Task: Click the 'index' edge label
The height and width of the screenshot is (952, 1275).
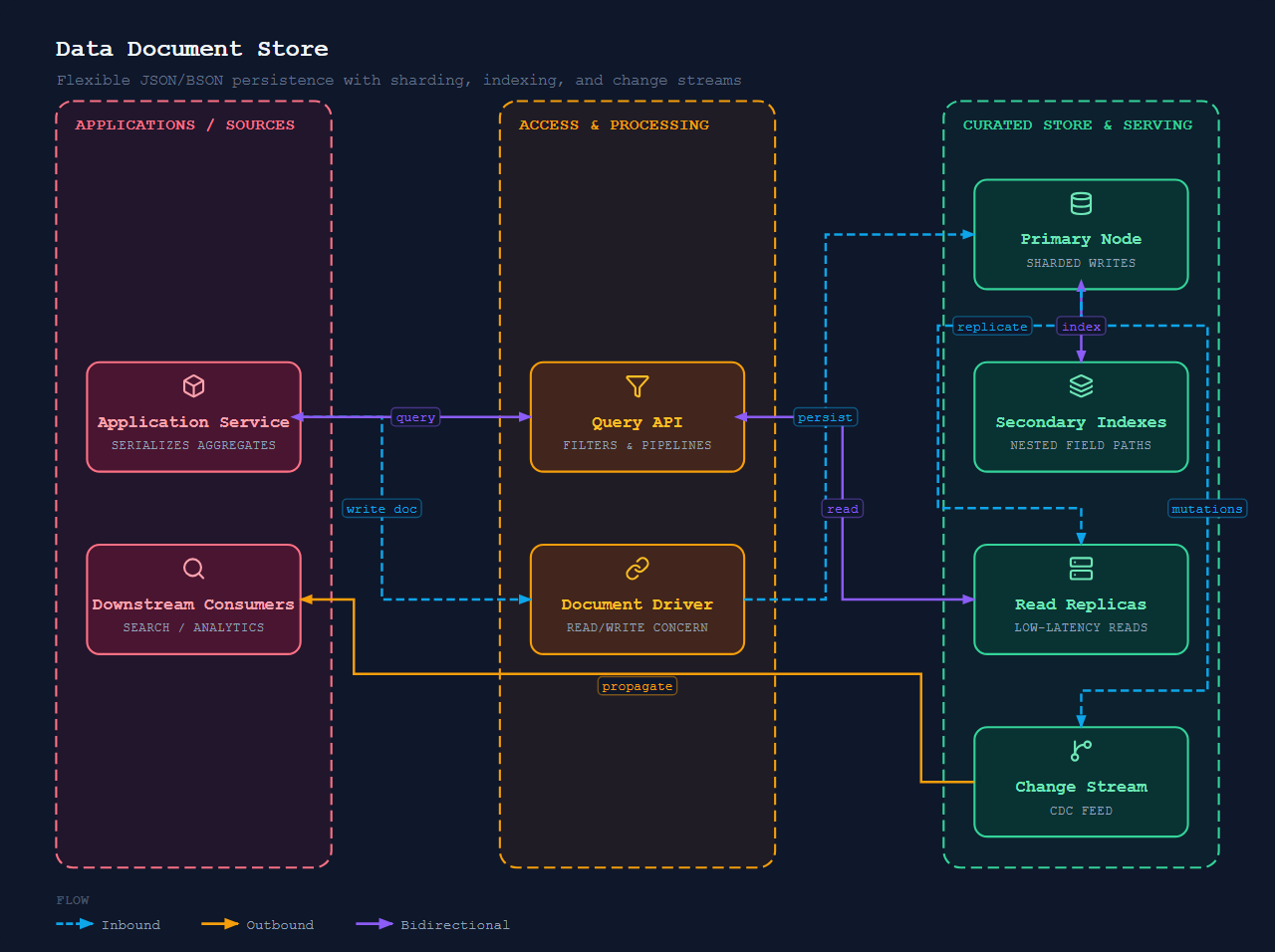Action: click(x=1081, y=327)
